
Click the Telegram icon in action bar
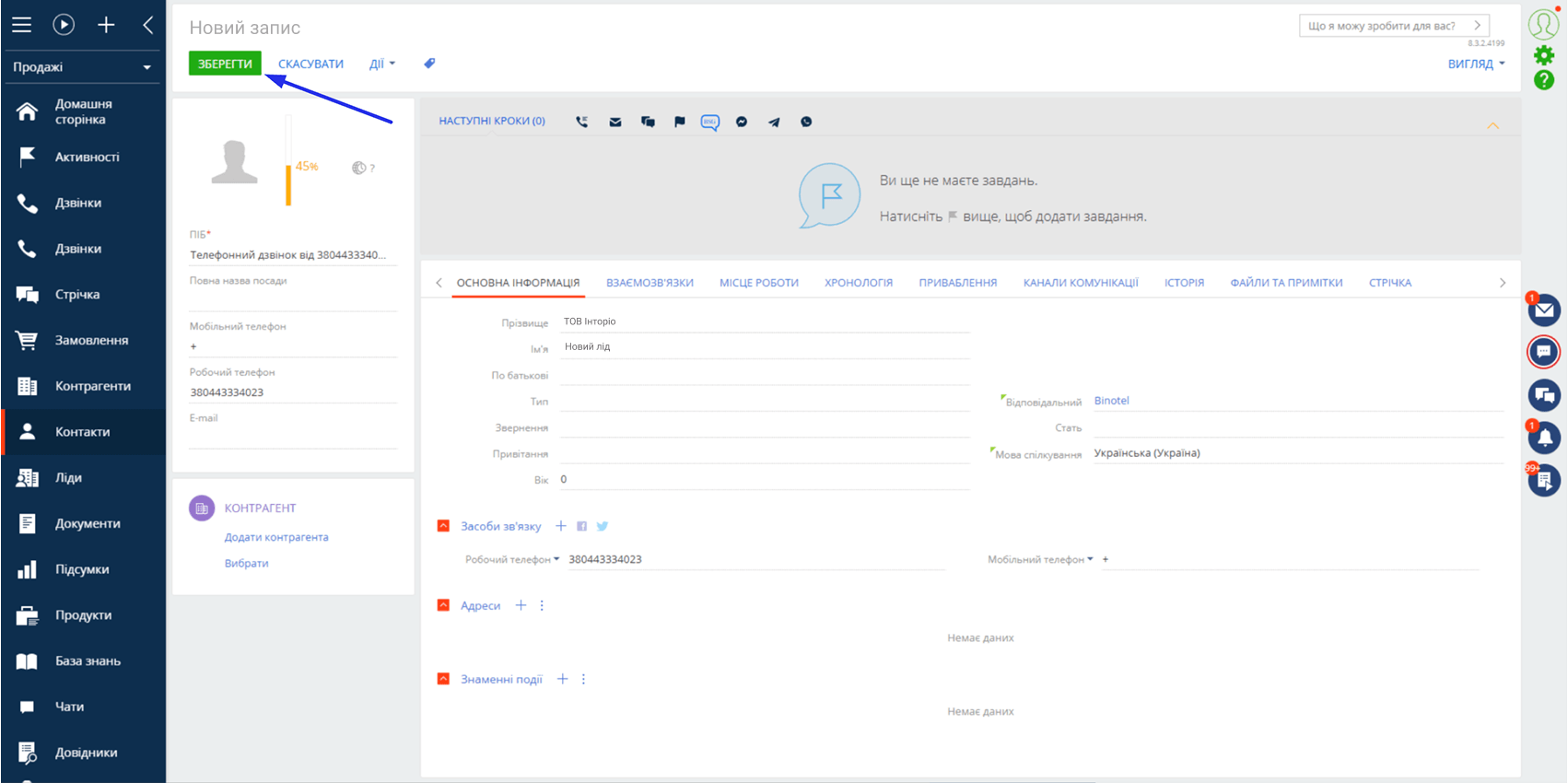tap(774, 122)
